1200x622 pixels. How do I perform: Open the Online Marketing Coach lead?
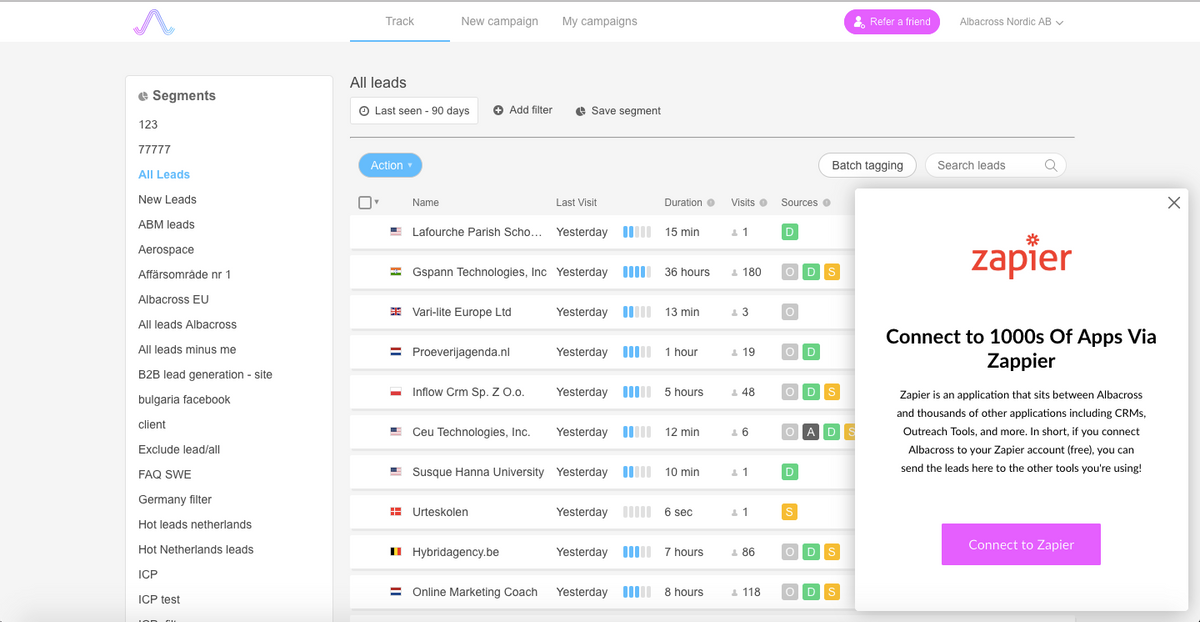coord(475,592)
